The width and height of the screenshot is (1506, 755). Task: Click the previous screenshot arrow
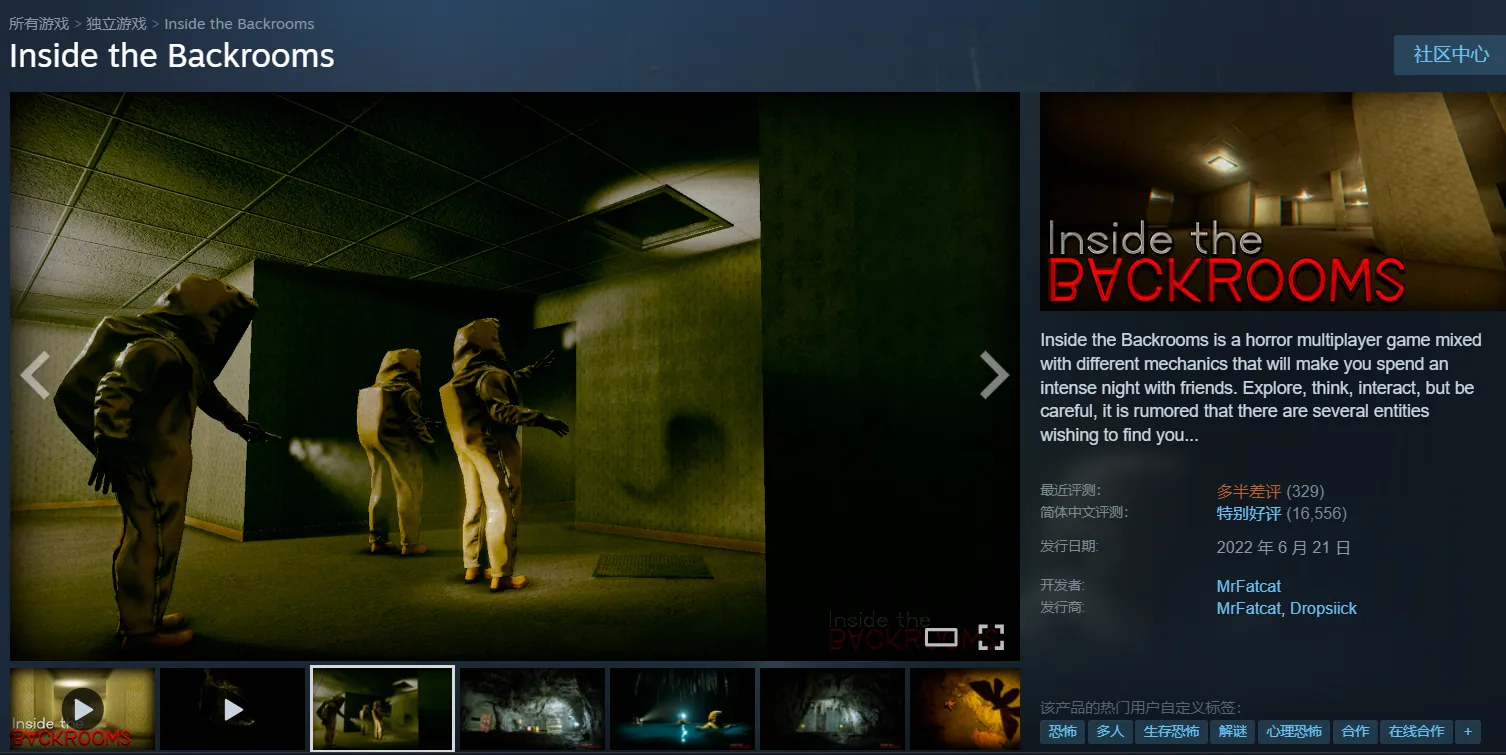tap(36, 376)
